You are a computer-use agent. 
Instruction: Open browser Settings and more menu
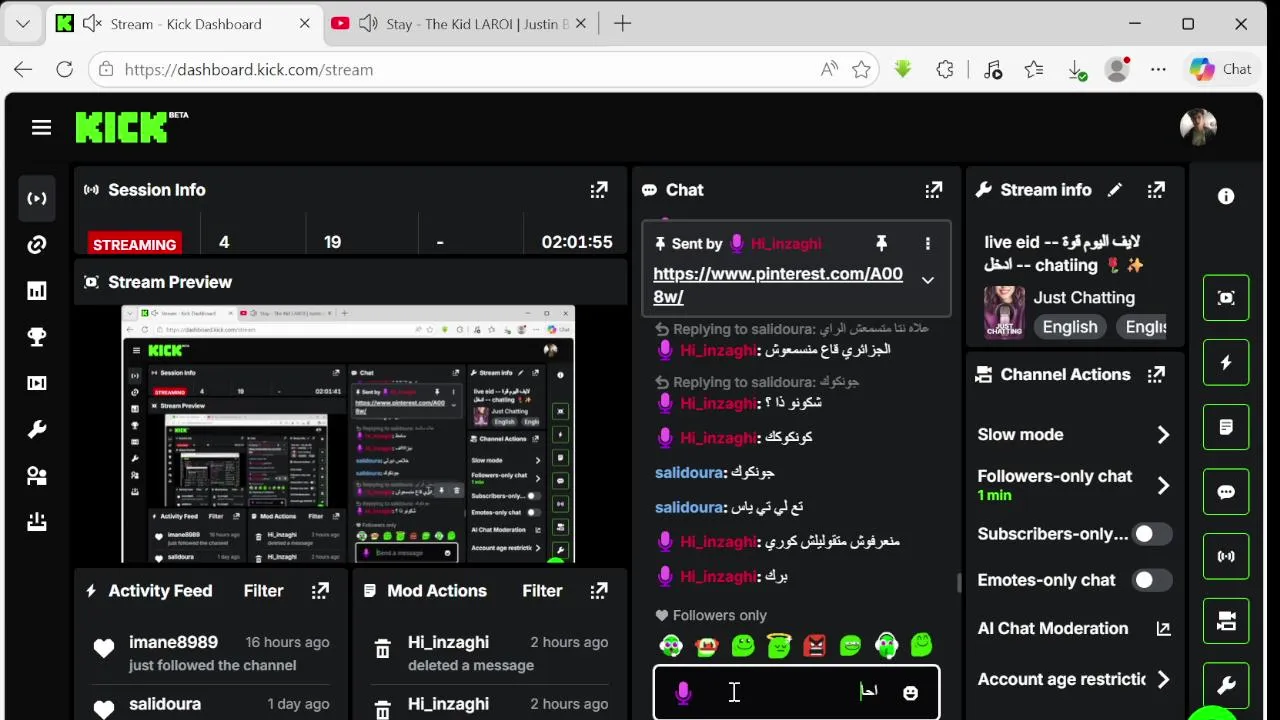click(x=1158, y=69)
